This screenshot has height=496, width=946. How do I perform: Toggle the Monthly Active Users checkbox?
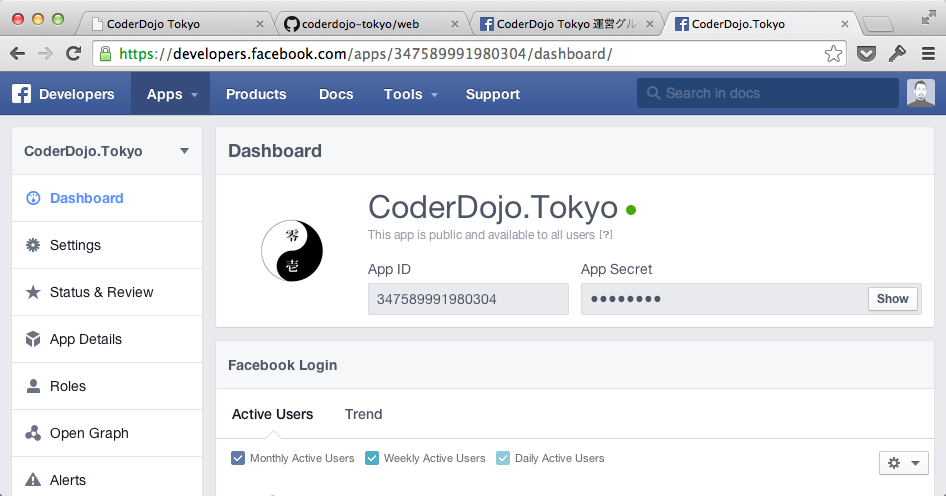click(238, 458)
